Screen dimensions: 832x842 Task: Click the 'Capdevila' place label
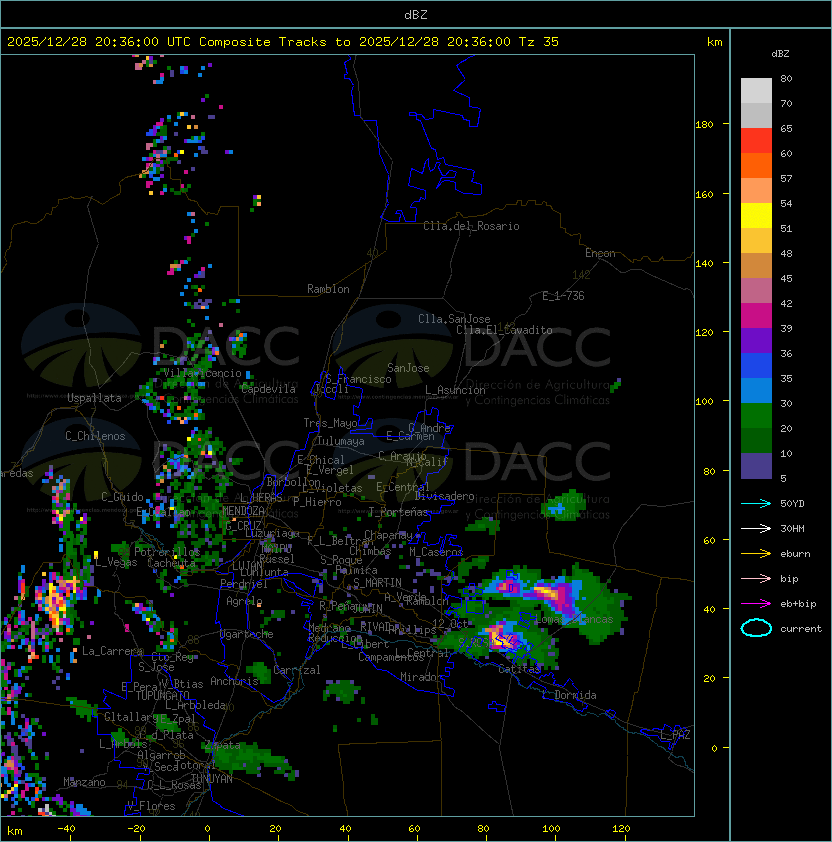[x=268, y=389]
